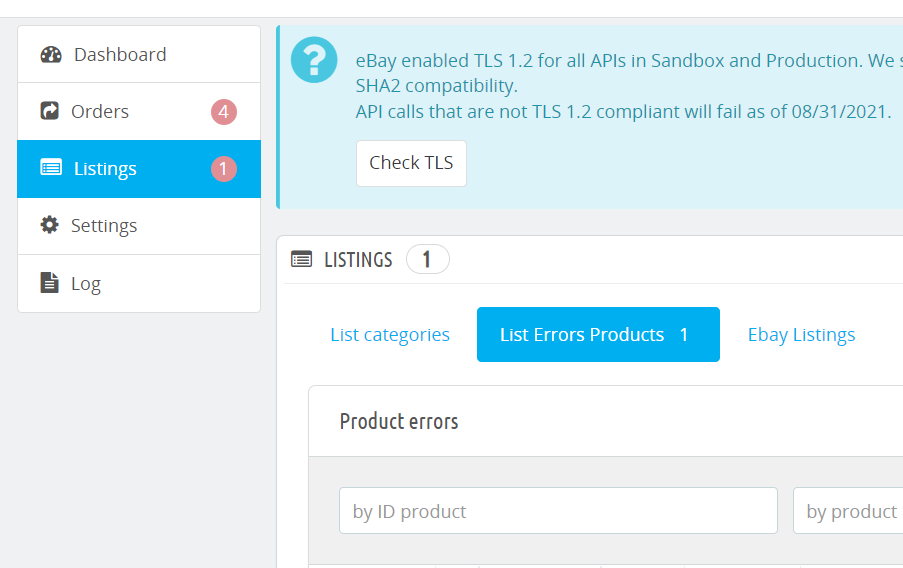
Task: Click the question mark info icon
Action: (314, 60)
